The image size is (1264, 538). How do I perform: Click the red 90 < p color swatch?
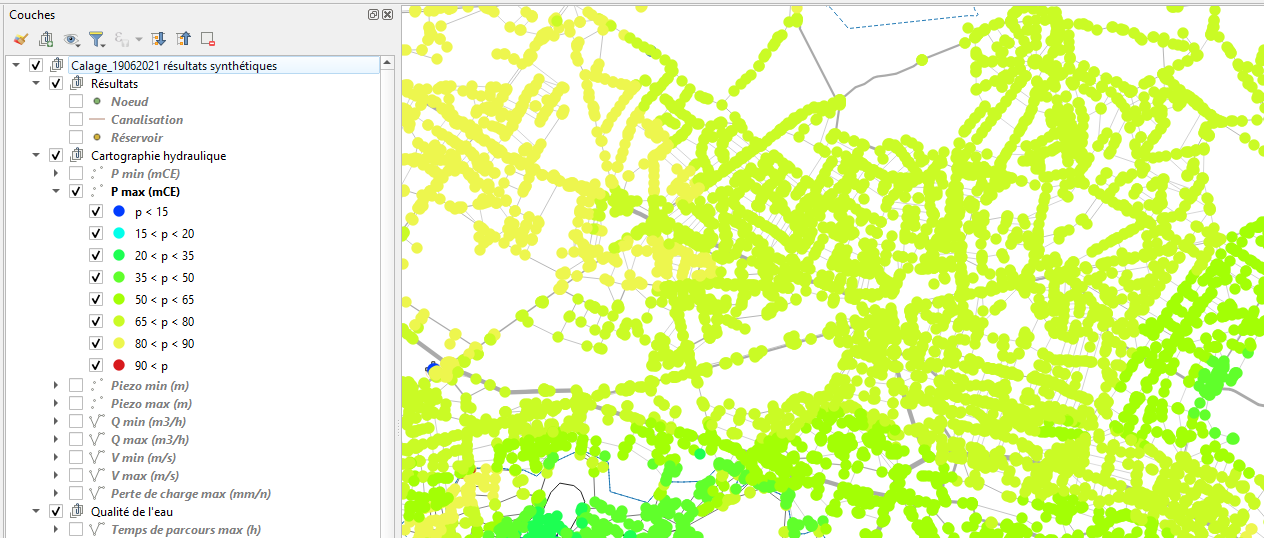coord(119,366)
